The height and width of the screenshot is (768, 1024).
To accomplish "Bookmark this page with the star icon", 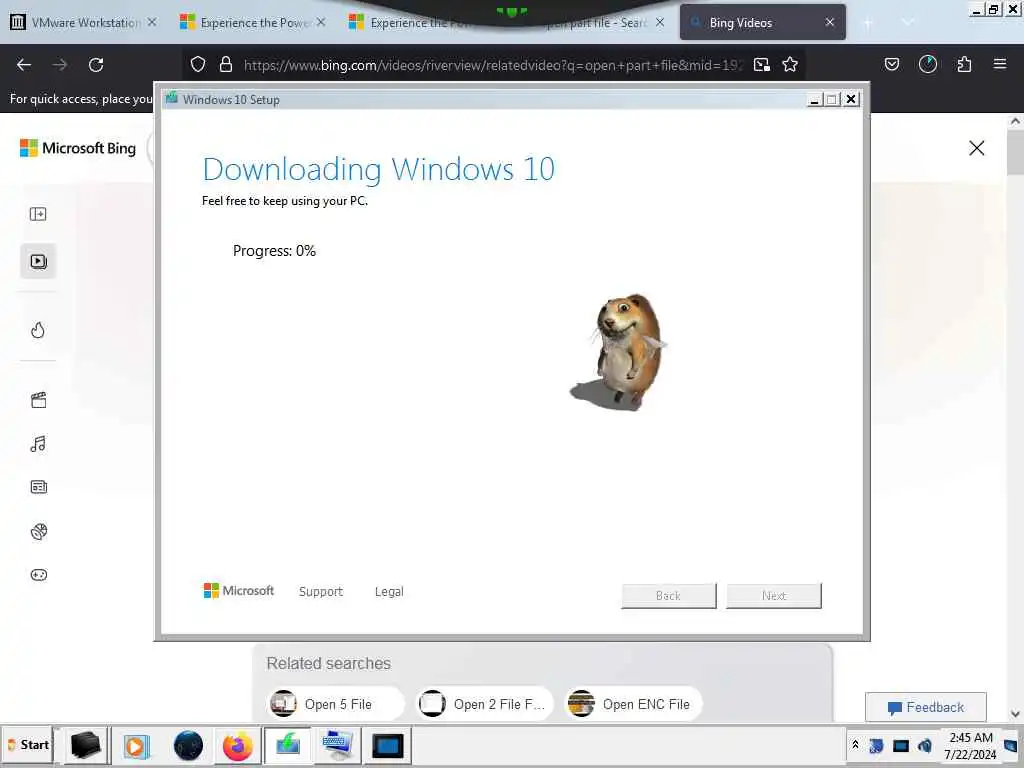I will (790, 64).
